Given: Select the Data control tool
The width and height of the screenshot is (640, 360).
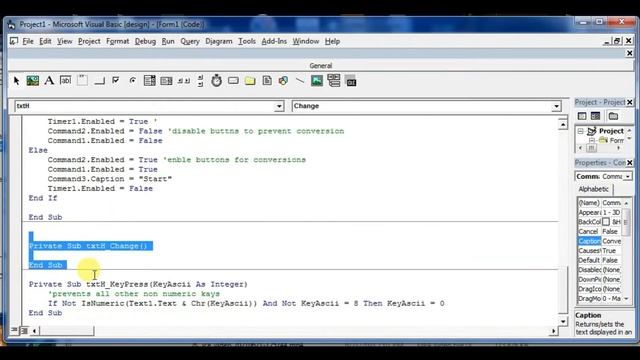Looking at the screenshot, I should click(x=333, y=81).
